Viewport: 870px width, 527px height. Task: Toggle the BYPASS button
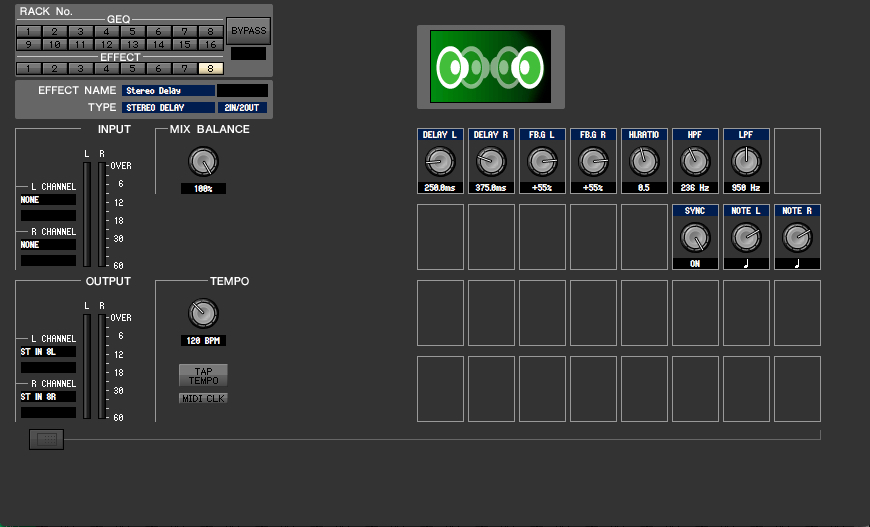[248, 31]
